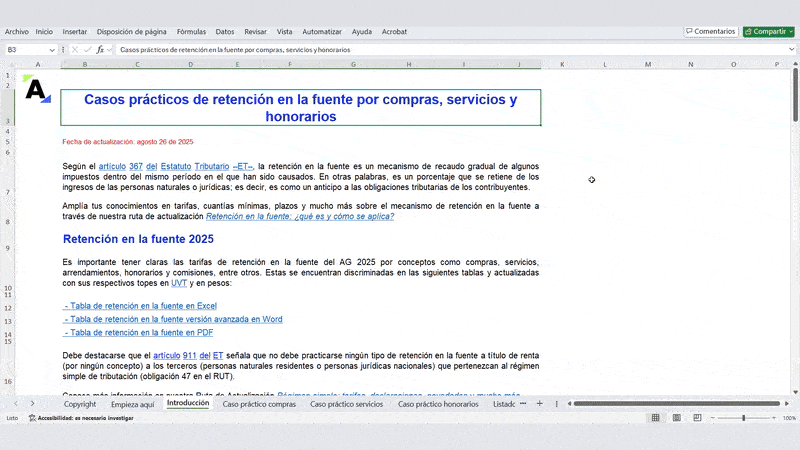800x450 pixels.
Task: Click the Select All corner of the grid
Action: click(x=10, y=64)
